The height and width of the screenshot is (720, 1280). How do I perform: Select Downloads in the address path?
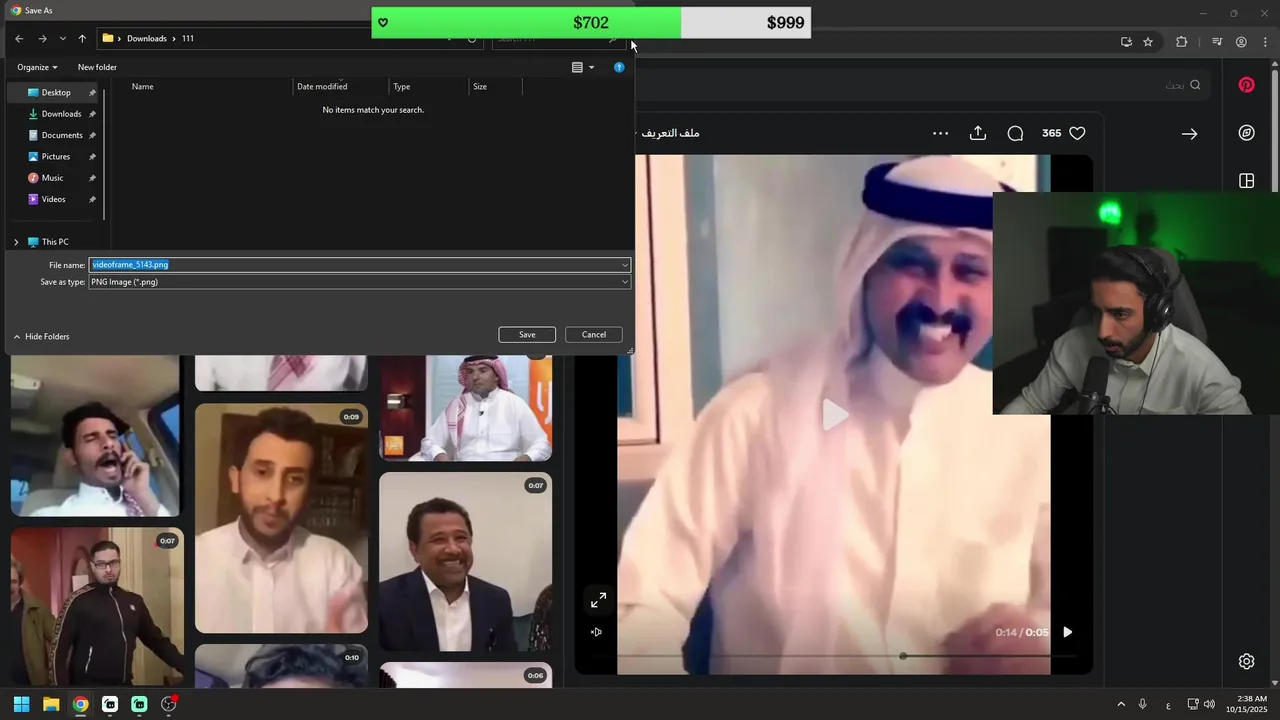(x=146, y=39)
